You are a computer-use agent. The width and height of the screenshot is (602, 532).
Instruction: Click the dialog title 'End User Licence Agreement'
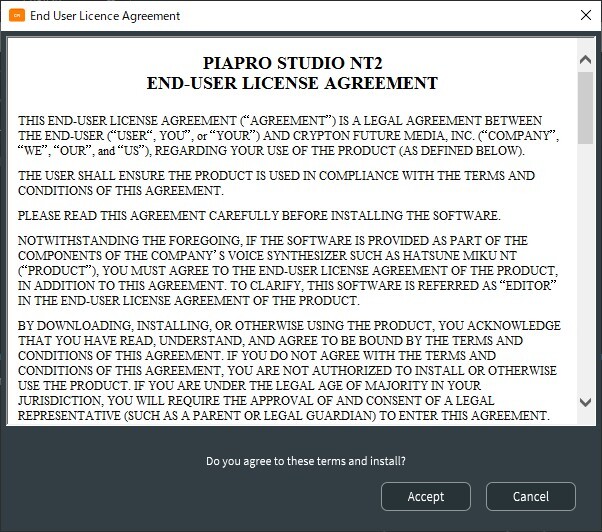point(105,16)
